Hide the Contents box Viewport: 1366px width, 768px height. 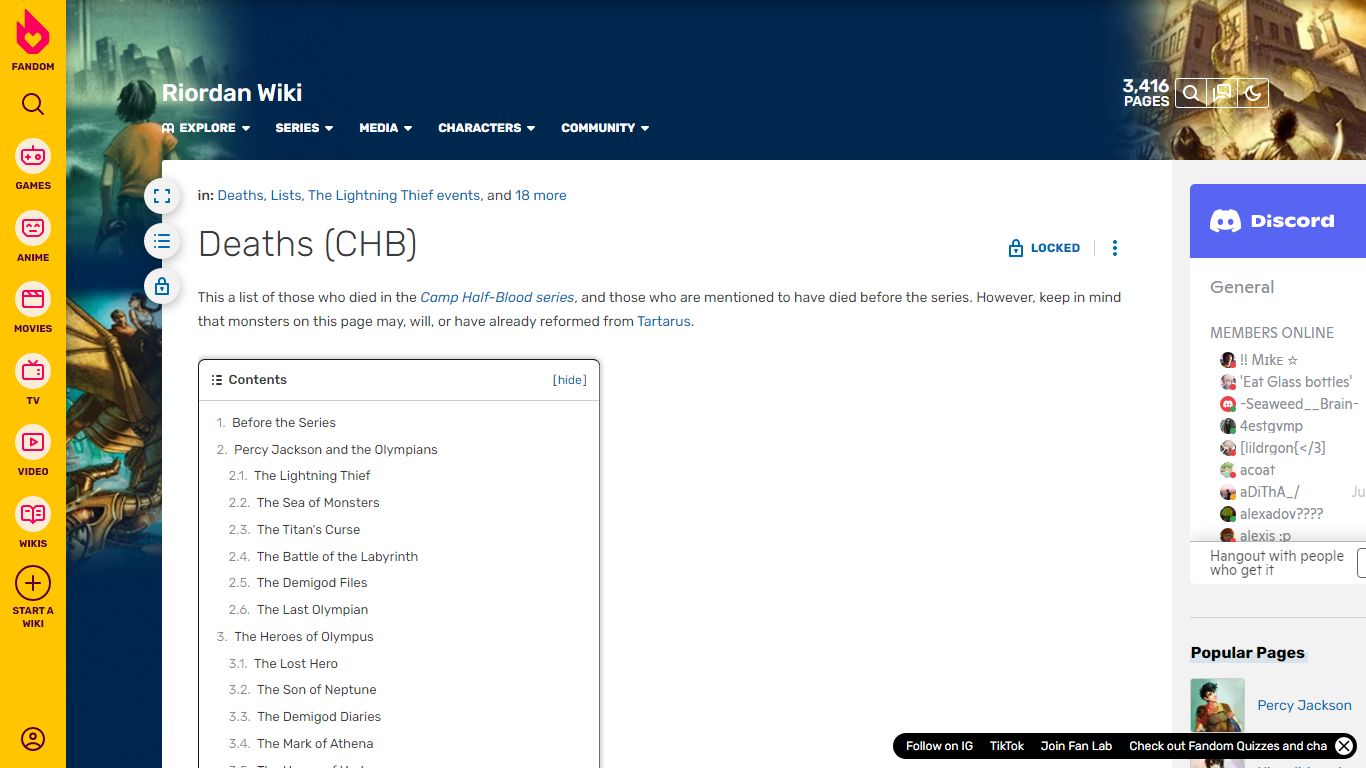pyautogui.click(x=570, y=380)
